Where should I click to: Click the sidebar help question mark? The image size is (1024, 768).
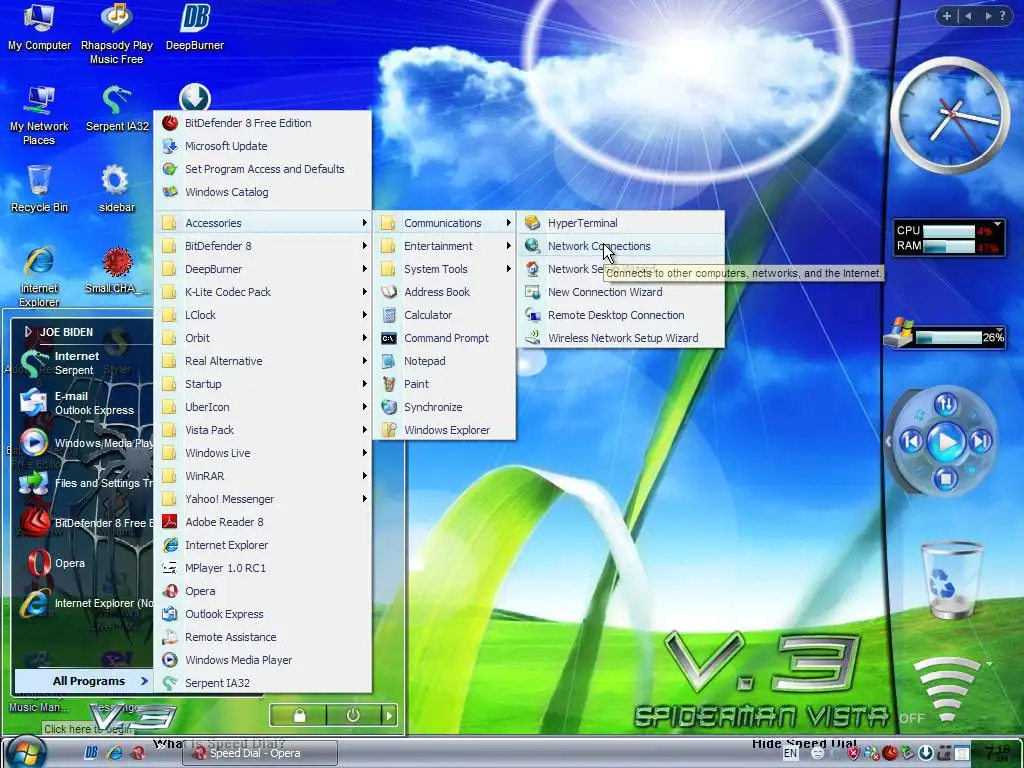1002,16
